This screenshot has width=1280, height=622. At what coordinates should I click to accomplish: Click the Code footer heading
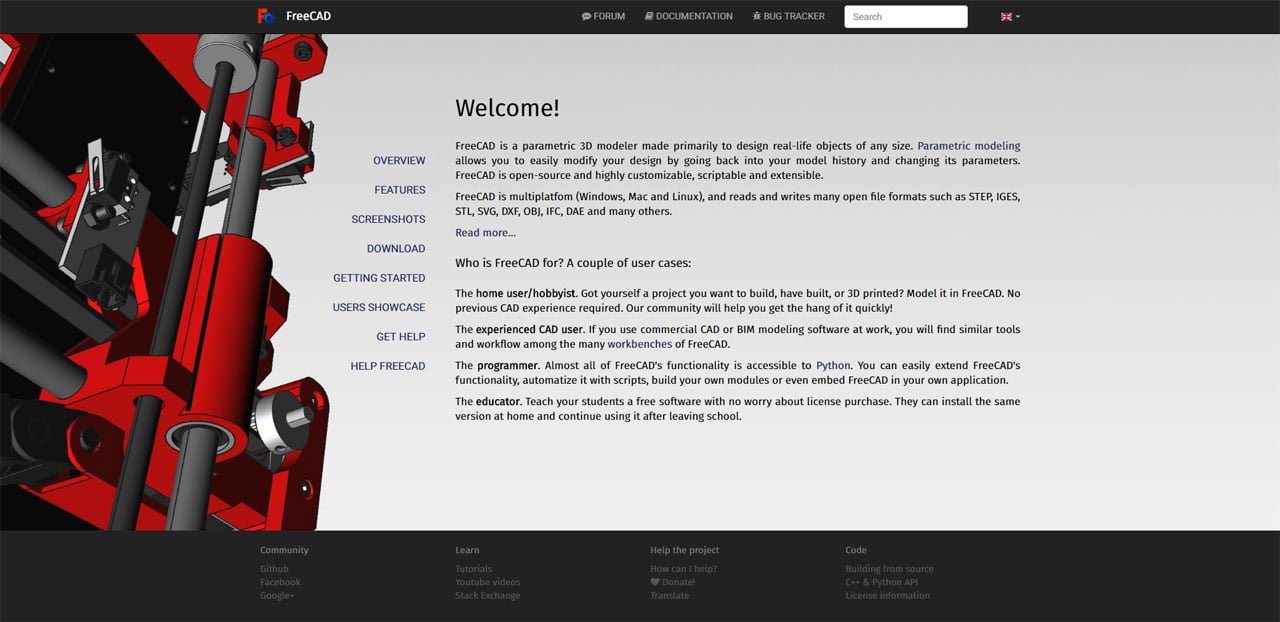[856, 550]
